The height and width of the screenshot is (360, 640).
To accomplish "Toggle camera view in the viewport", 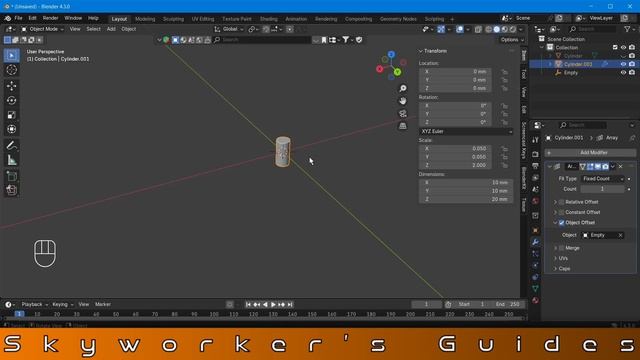I will (402, 113).
